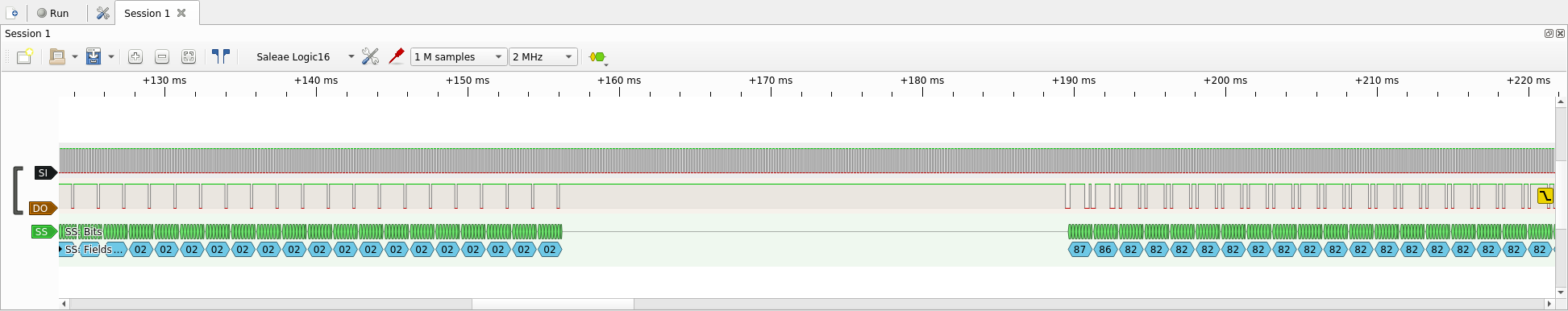Select the green SS decoder label
1568x311 pixels.
pyautogui.click(x=44, y=232)
